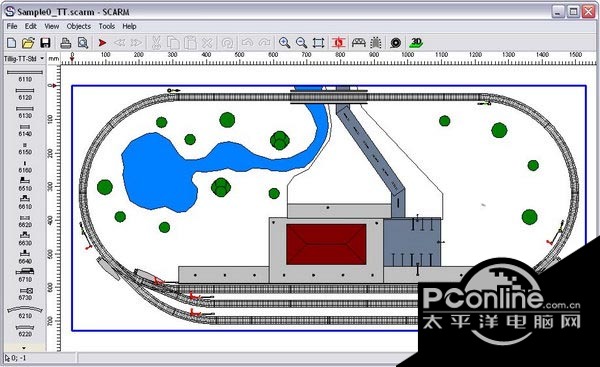Click the dark red station roof

click(x=326, y=244)
